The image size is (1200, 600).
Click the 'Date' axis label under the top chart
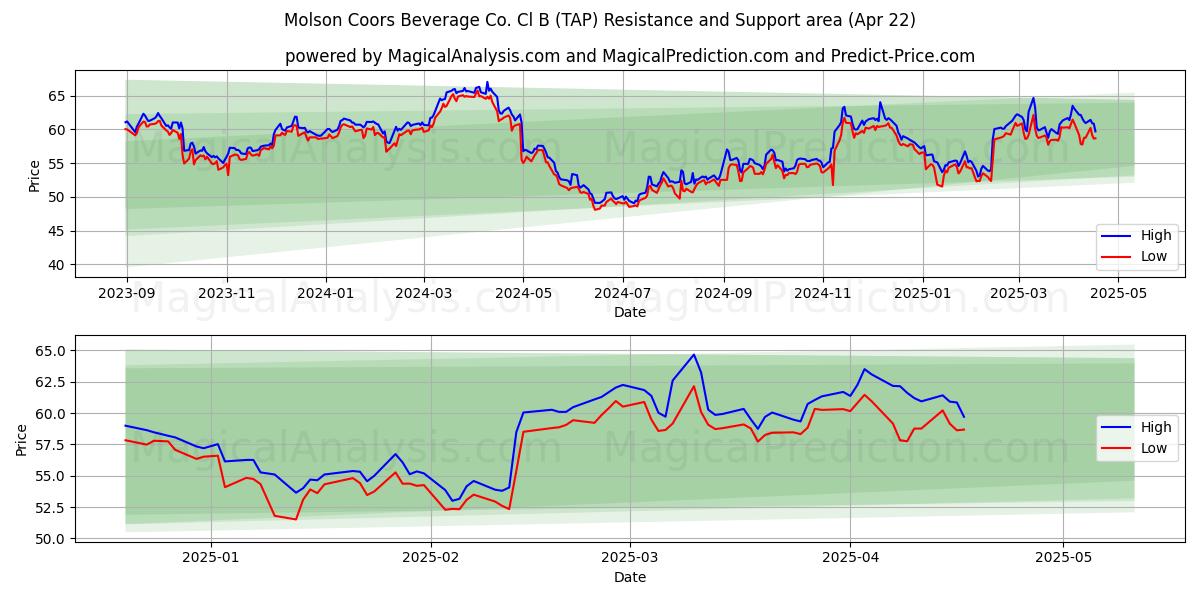(630, 312)
